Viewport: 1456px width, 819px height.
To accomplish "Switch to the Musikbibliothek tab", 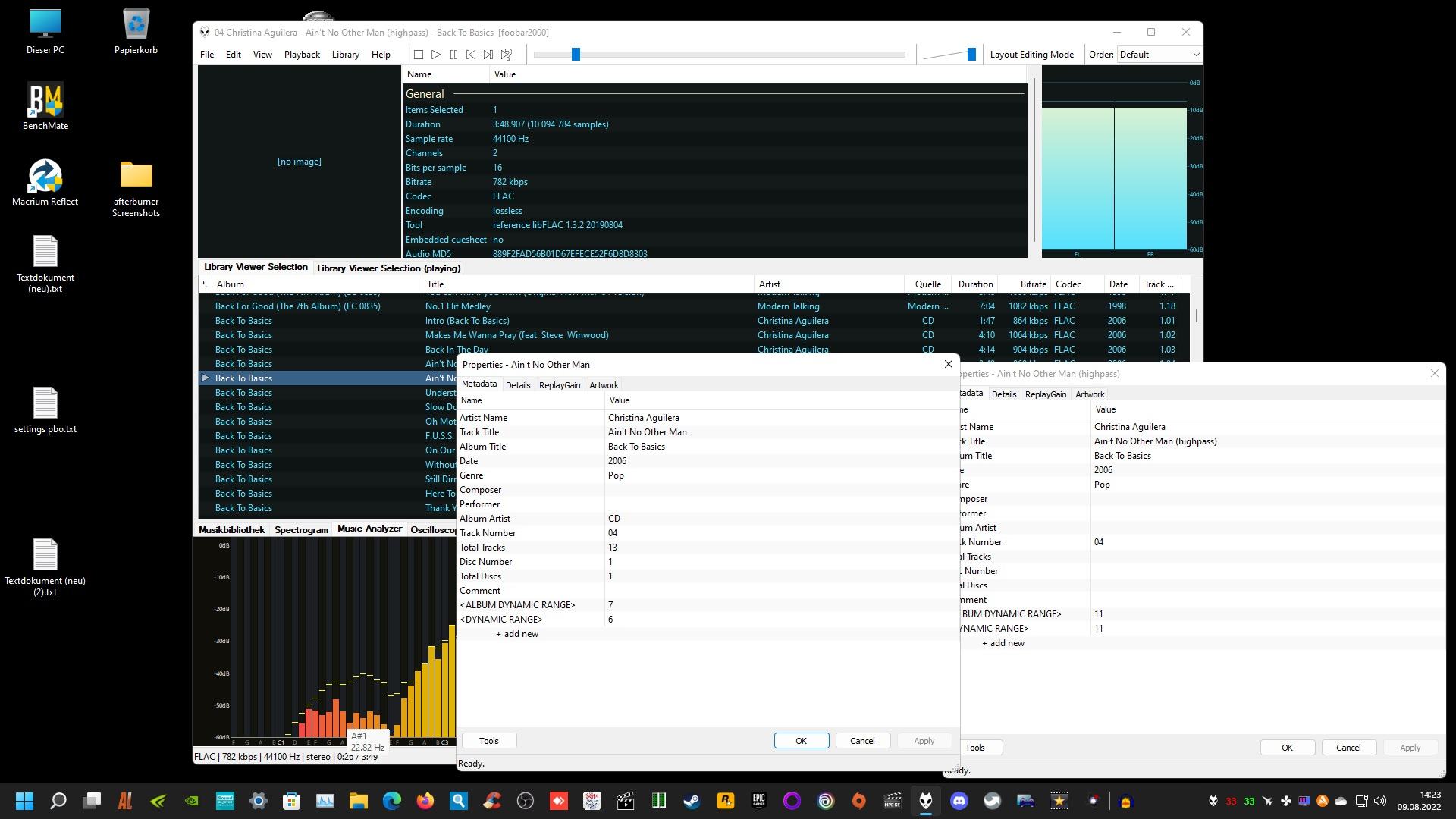I will pyautogui.click(x=231, y=530).
